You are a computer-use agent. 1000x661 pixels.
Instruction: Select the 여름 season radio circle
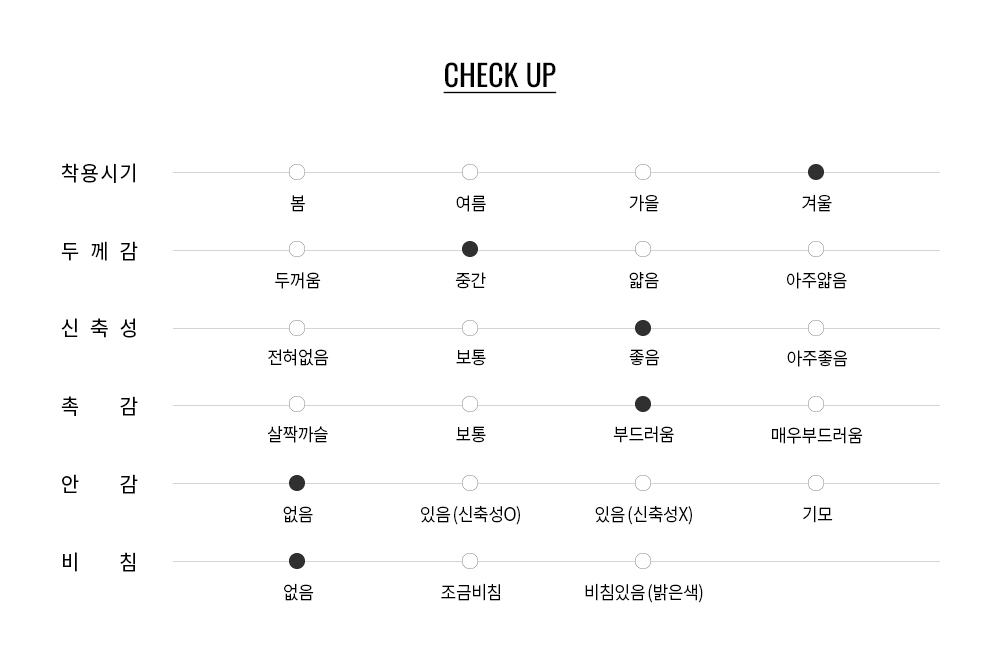470,172
